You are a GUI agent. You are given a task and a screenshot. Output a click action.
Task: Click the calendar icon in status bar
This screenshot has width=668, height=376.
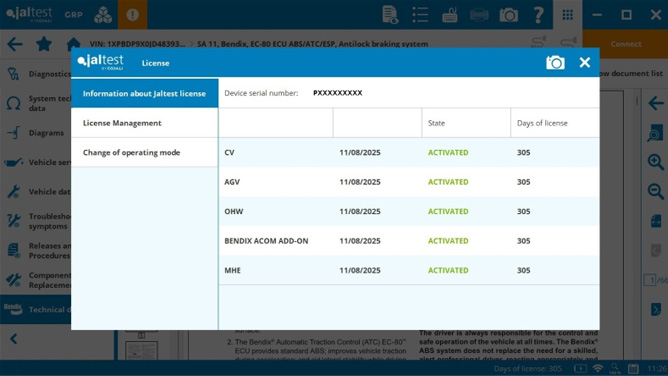tap(633, 368)
